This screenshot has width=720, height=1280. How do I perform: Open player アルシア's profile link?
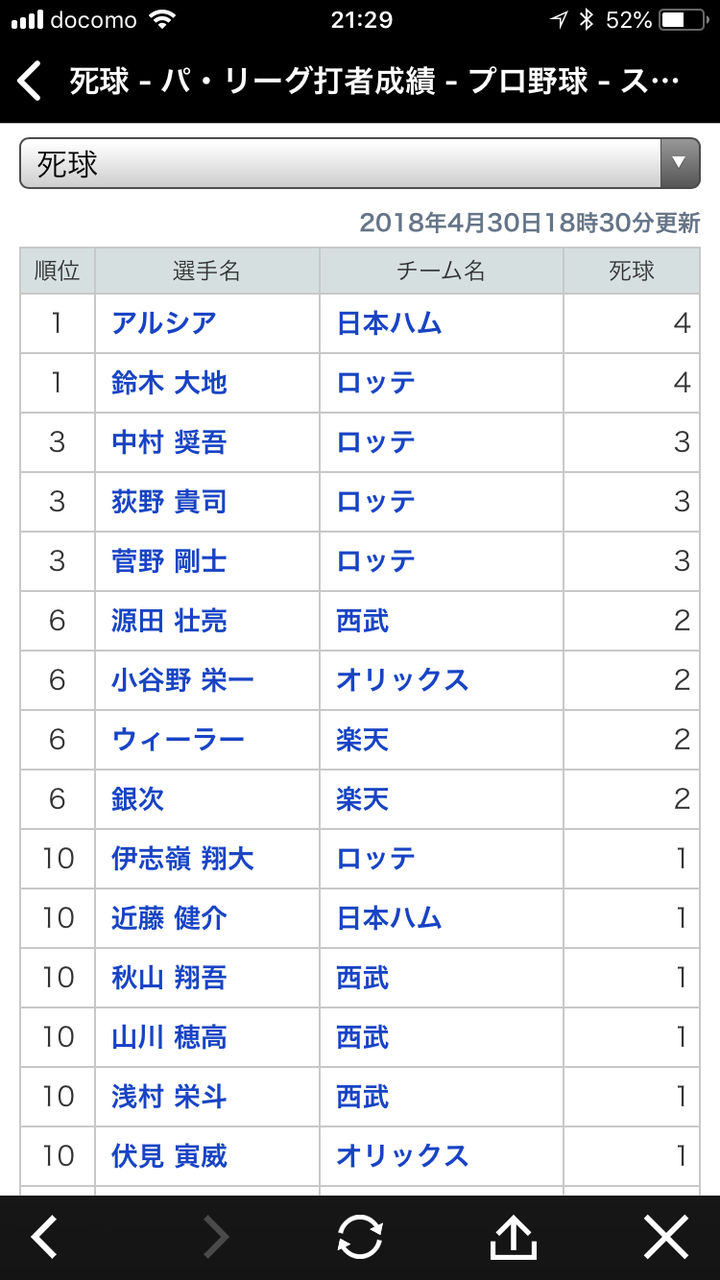164,323
